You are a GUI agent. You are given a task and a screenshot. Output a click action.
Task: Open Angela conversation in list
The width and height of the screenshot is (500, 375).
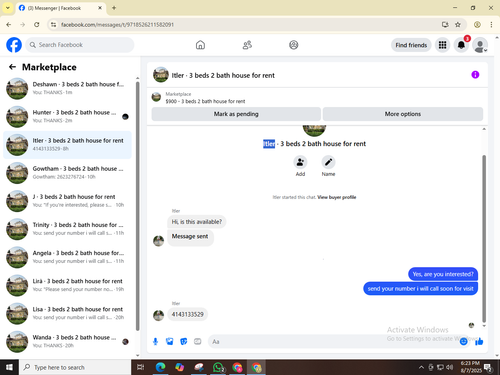coord(68,257)
